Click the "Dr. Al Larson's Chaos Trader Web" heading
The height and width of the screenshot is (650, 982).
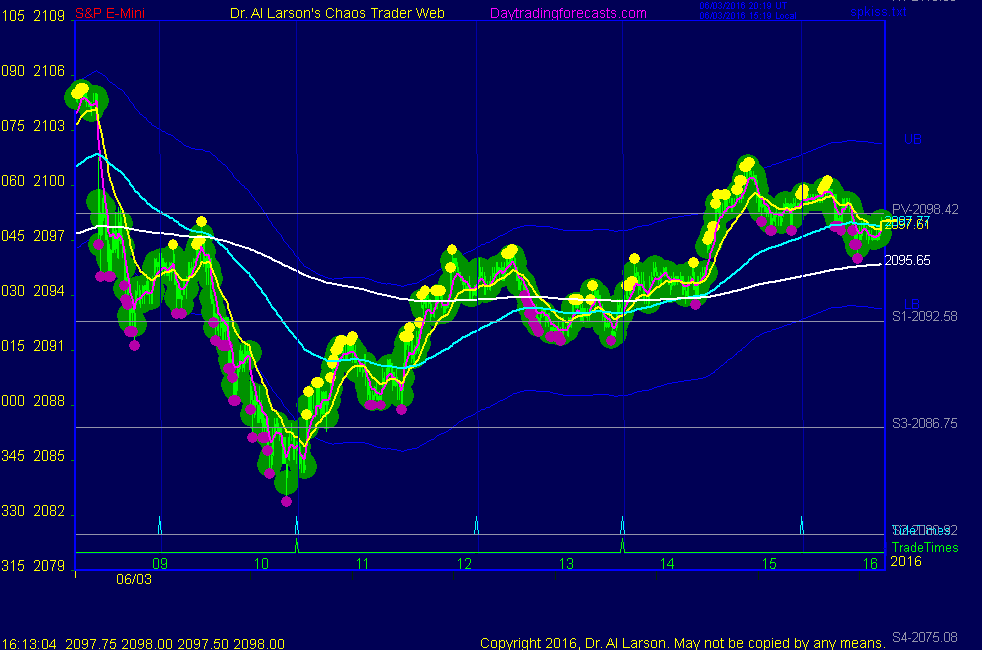point(337,13)
